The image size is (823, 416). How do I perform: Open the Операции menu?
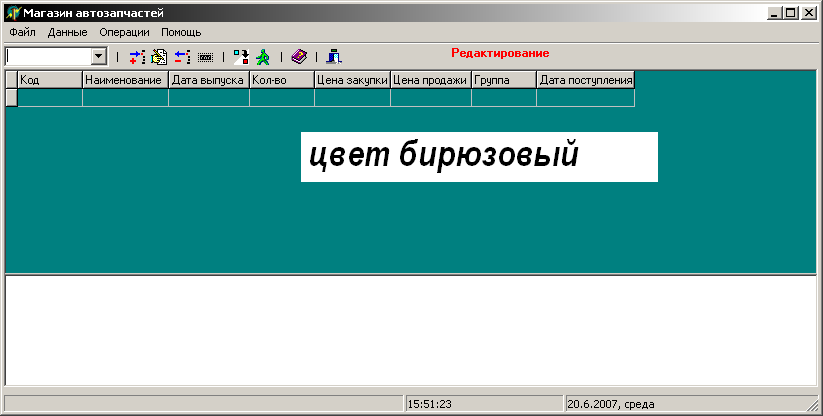click(x=124, y=33)
